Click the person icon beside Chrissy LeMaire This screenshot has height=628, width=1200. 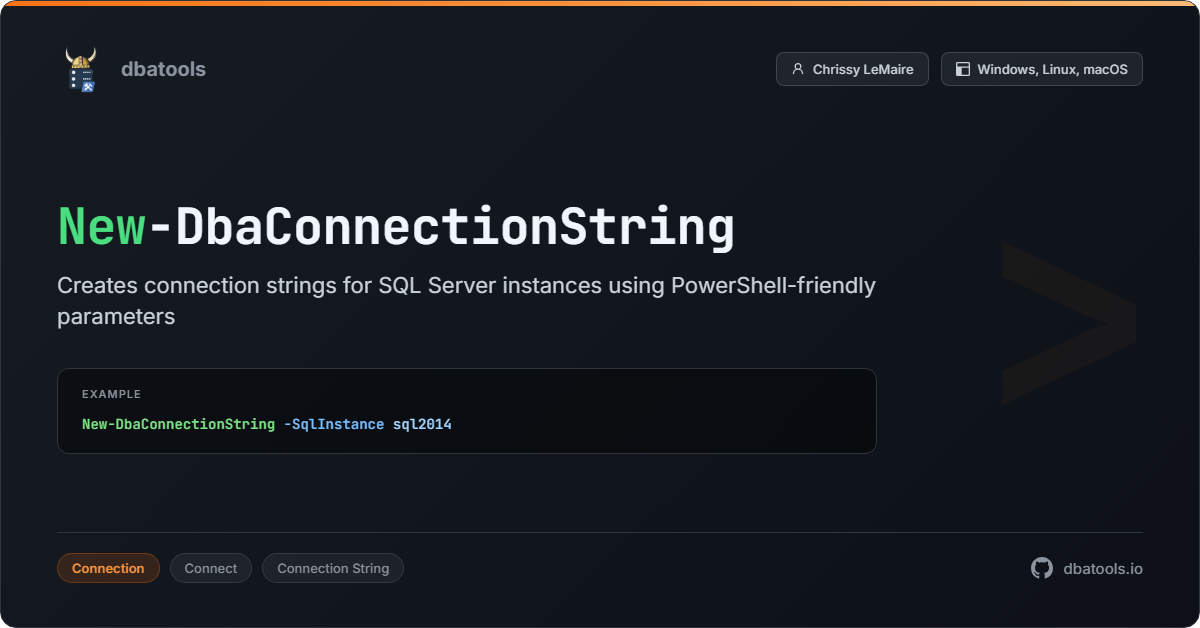click(x=797, y=69)
